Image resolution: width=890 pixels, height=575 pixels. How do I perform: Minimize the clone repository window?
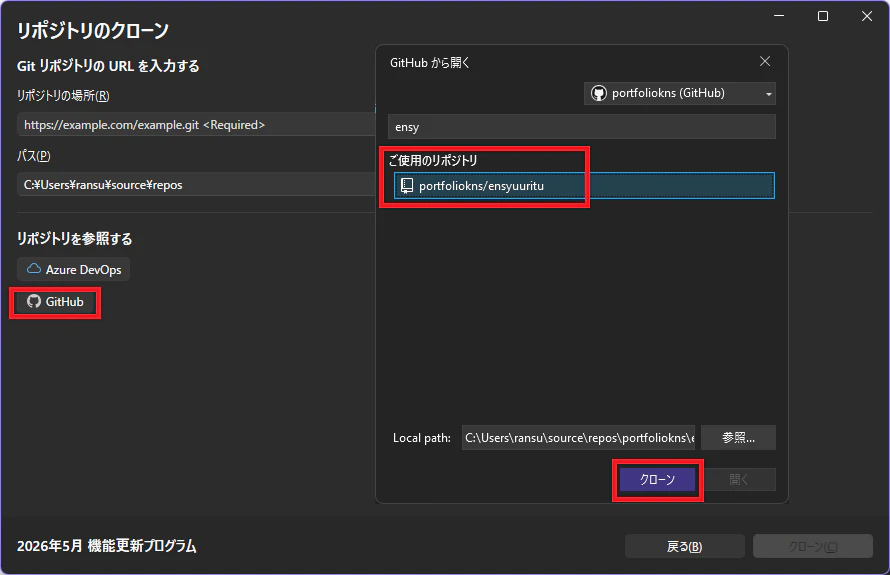[x=779, y=16]
